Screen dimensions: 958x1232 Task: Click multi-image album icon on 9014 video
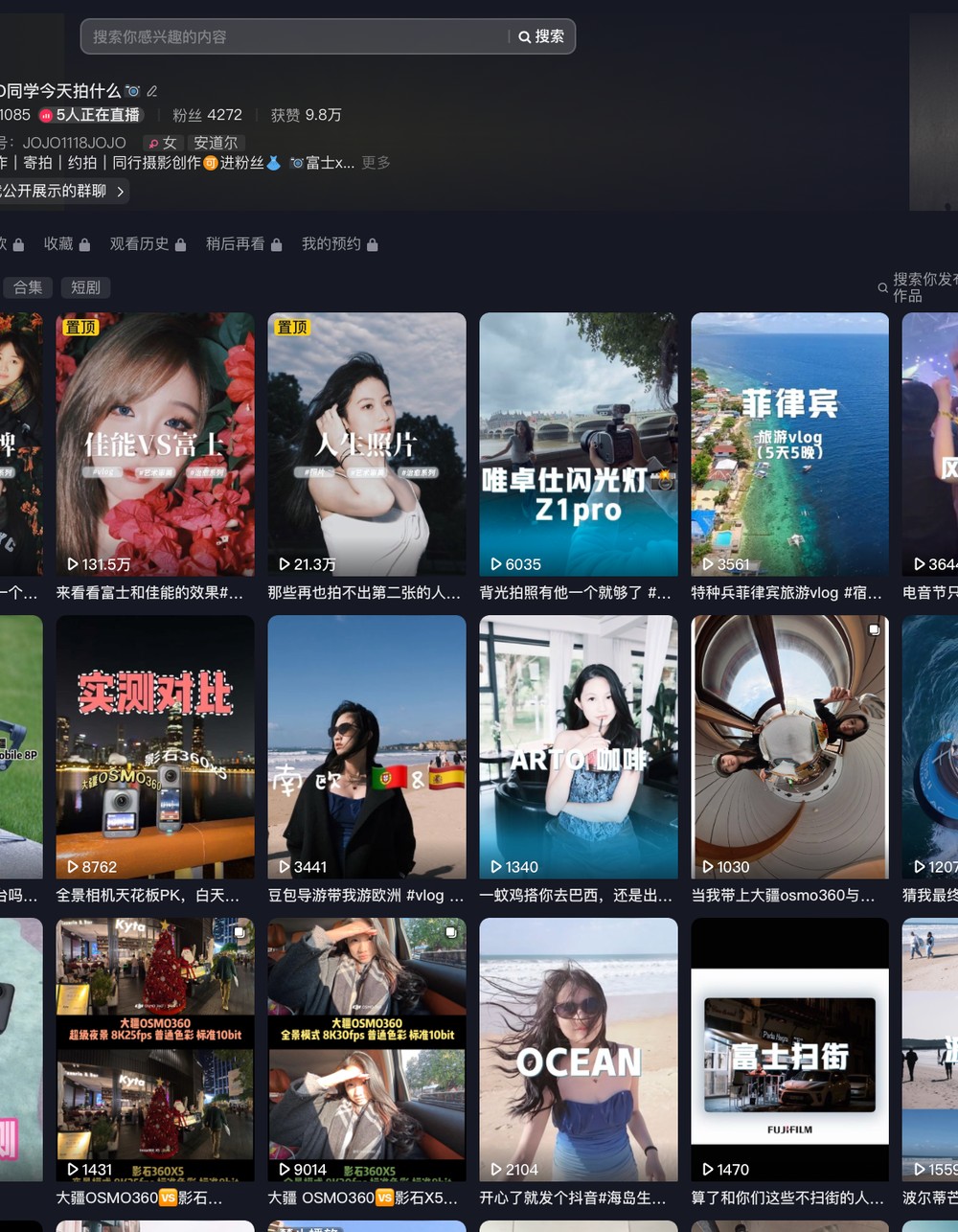(x=451, y=932)
